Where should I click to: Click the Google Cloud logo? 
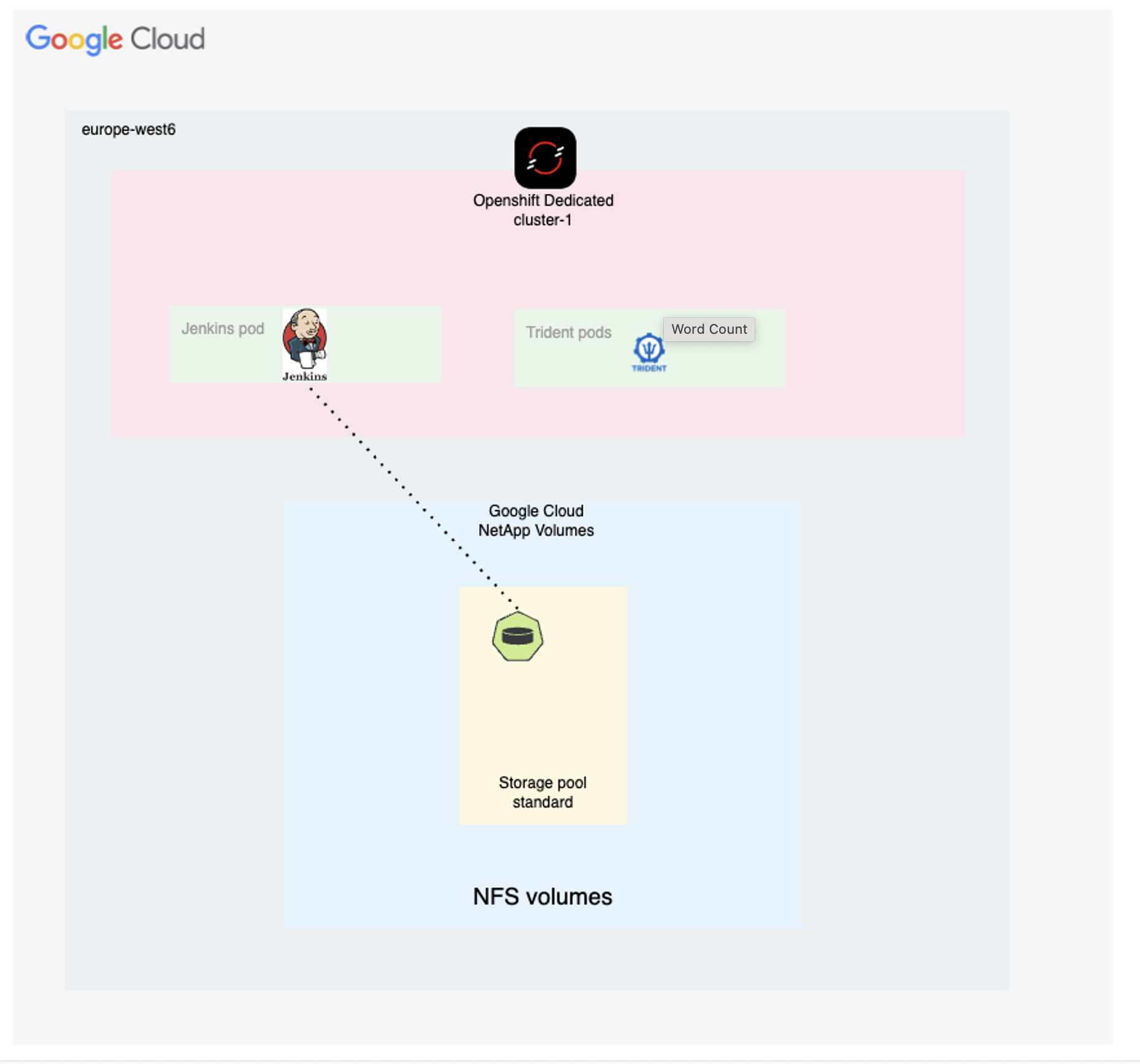[x=115, y=39]
